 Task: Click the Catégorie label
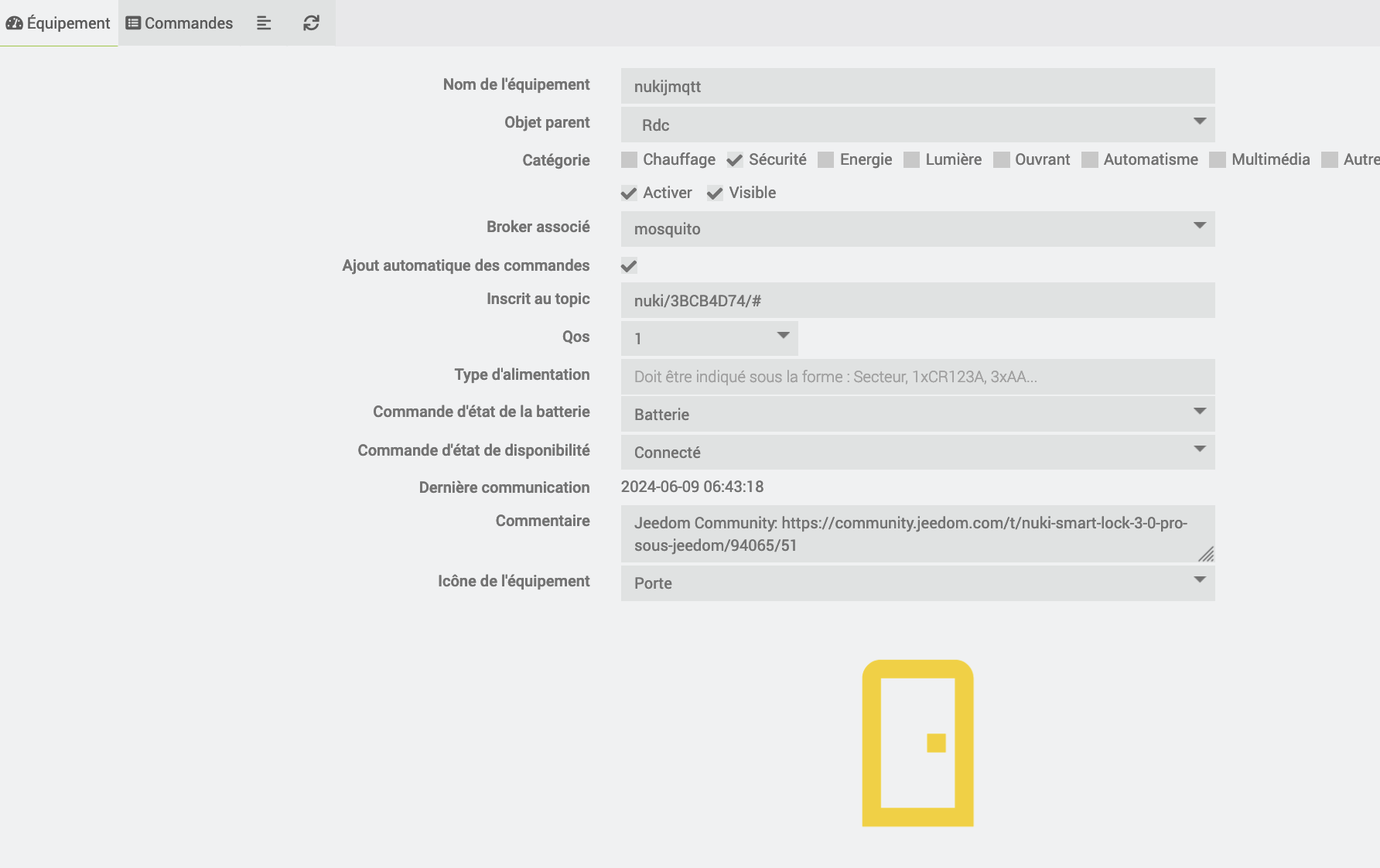555,160
